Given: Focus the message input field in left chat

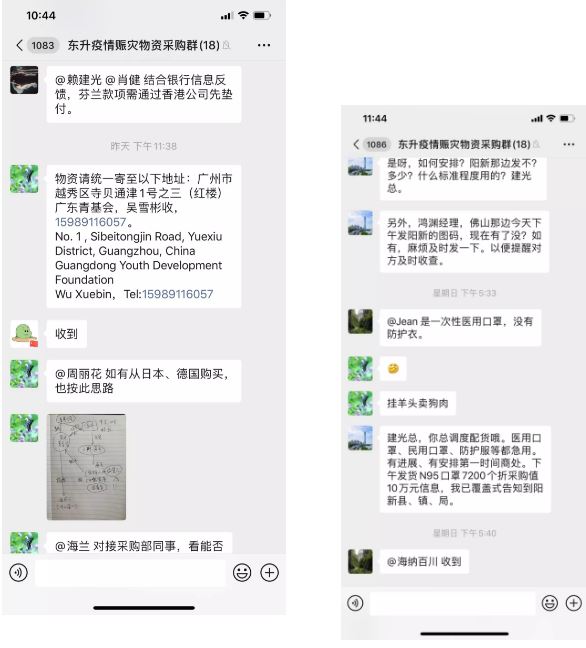Looking at the screenshot, I should [x=131, y=573].
